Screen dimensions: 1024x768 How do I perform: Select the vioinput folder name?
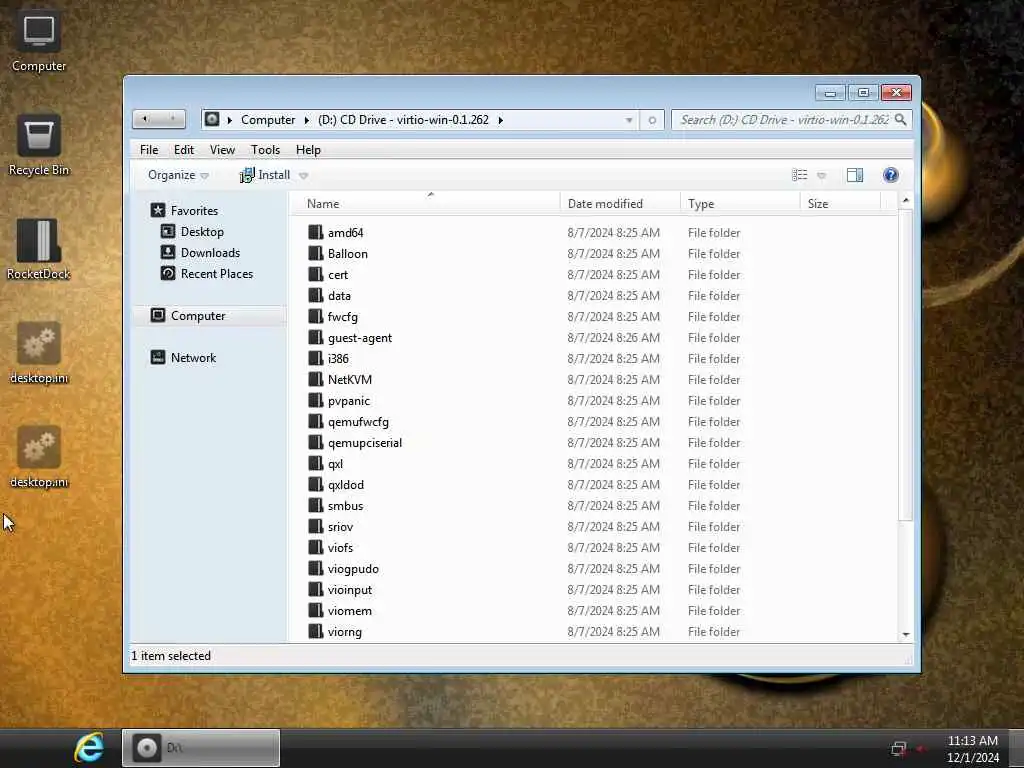[349, 590]
